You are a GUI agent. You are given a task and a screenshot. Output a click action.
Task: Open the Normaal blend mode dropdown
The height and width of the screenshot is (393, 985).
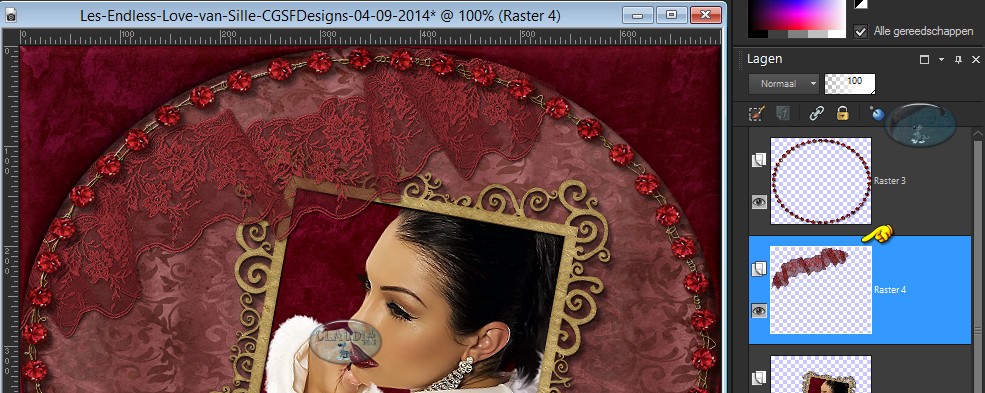pos(784,83)
